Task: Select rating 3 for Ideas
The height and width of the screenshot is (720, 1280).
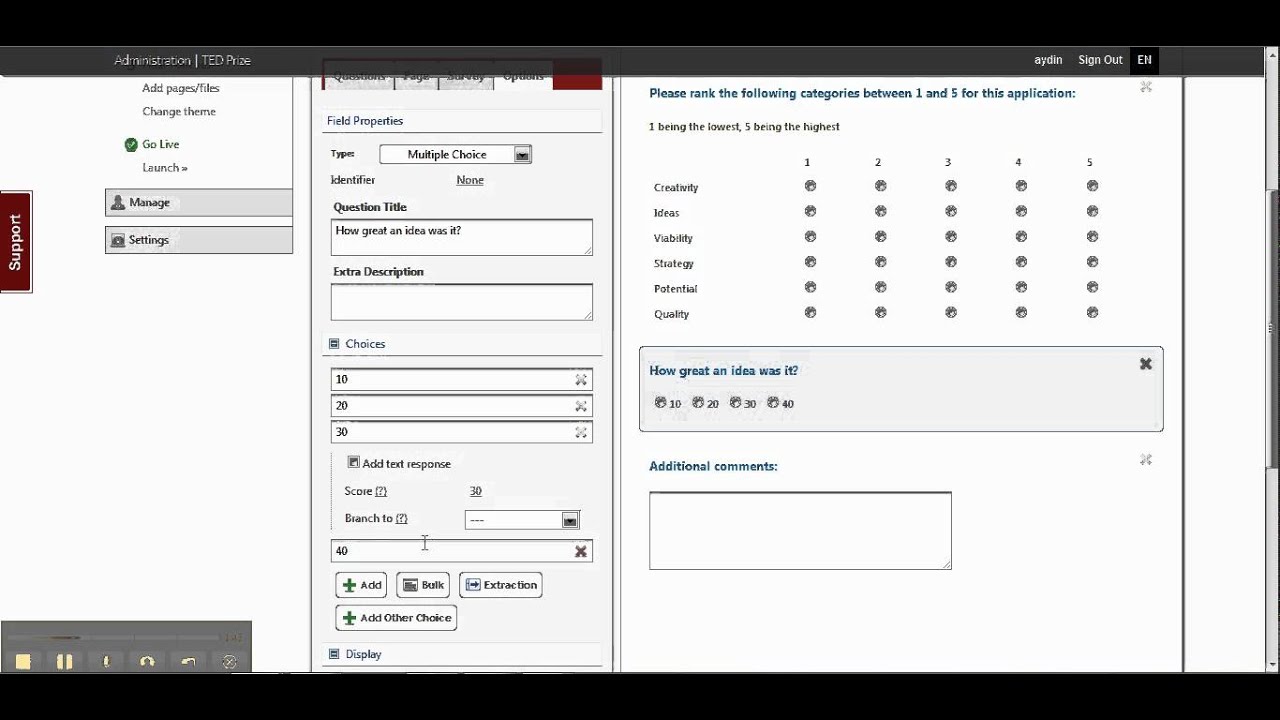Action: click(x=951, y=211)
